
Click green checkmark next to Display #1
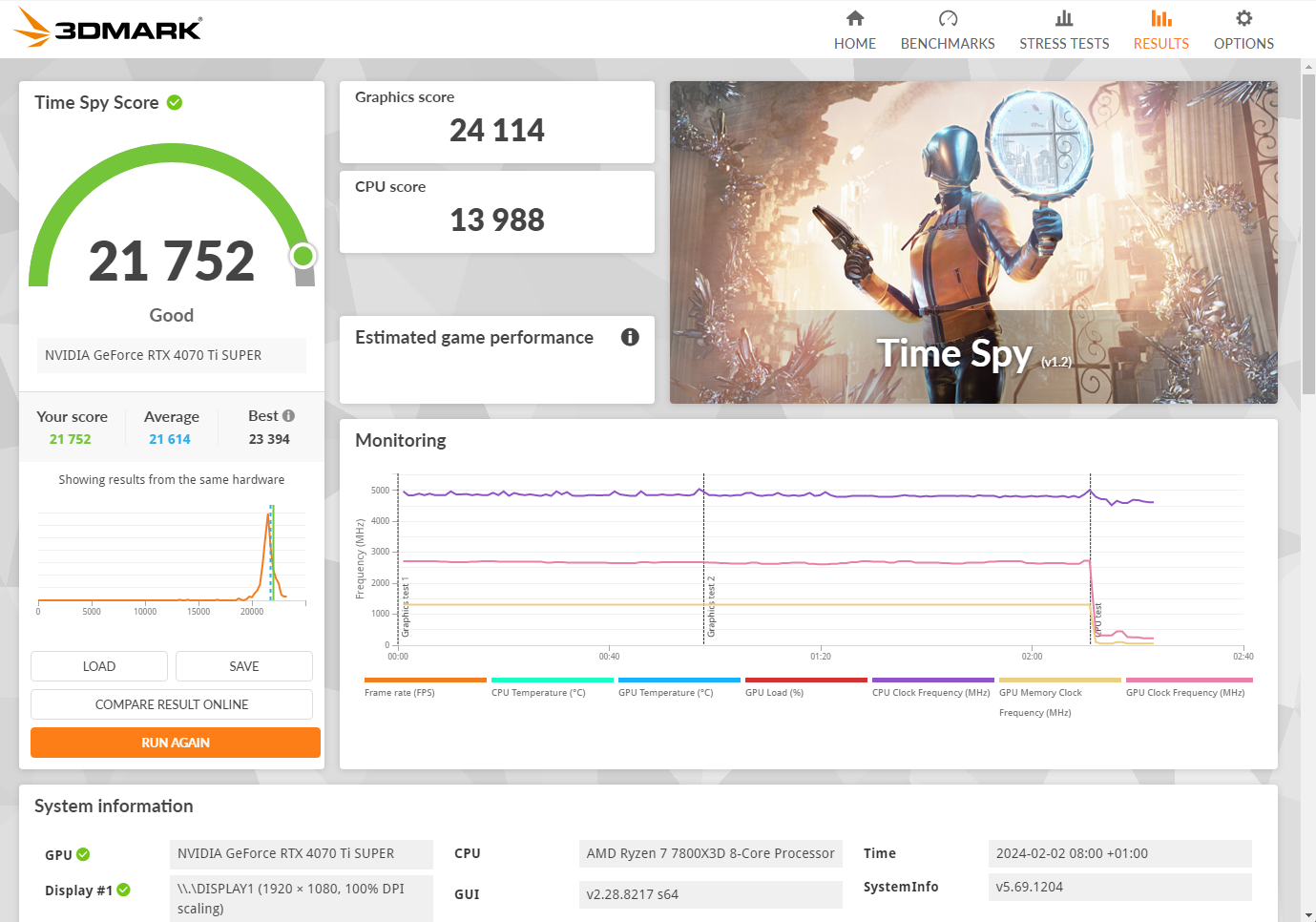click(x=123, y=890)
